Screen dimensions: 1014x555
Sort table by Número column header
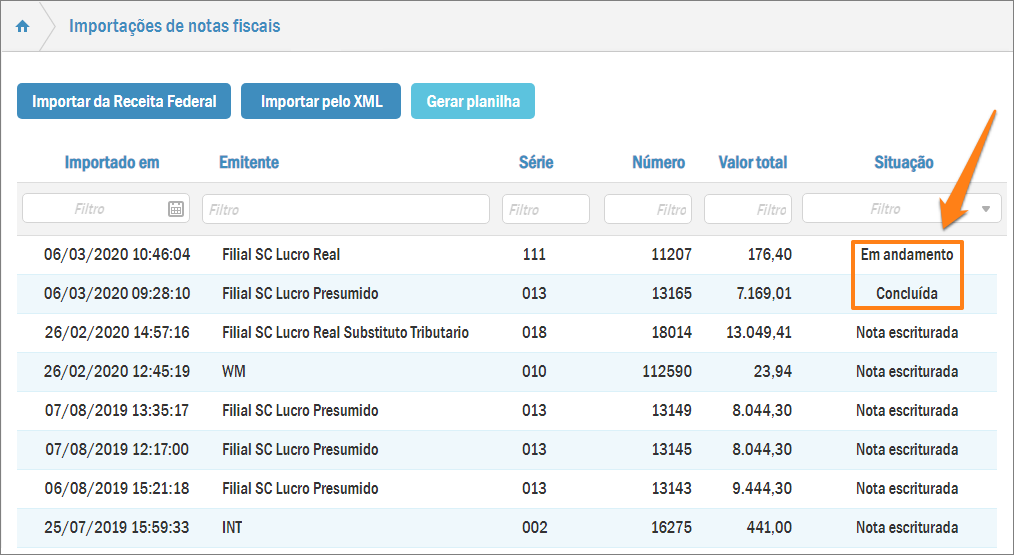coord(658,162)
